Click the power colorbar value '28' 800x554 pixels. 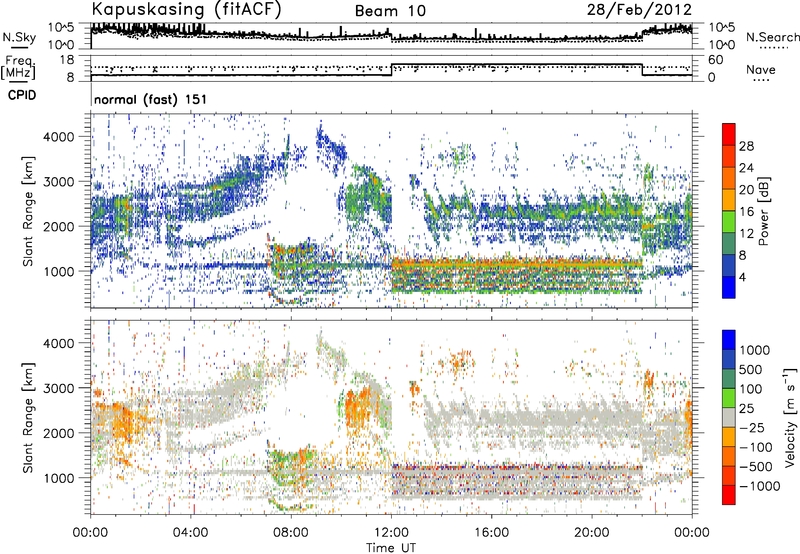point(746,146)
